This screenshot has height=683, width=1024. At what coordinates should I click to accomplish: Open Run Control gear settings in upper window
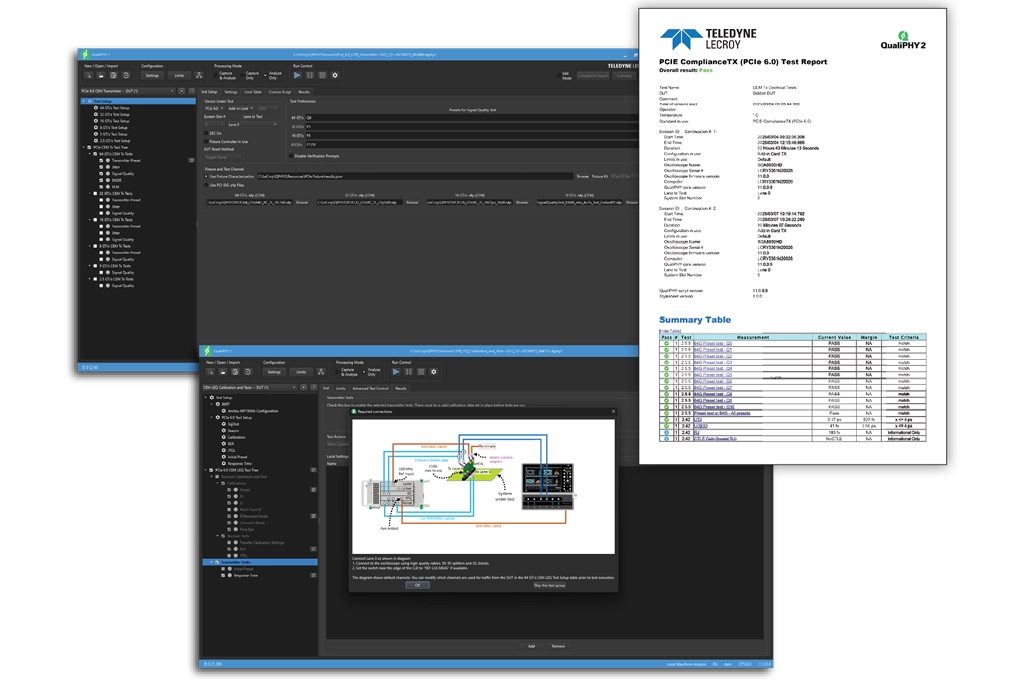point(335,75)
